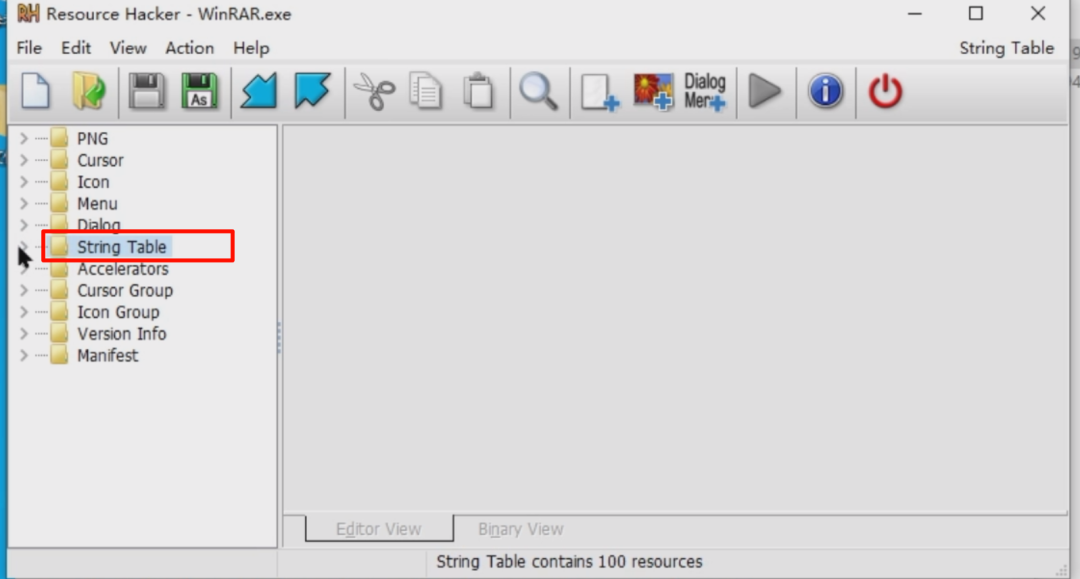Switch to the Binary View tab
Viewport: 1080px width, 579px height.
coord(521,529)
